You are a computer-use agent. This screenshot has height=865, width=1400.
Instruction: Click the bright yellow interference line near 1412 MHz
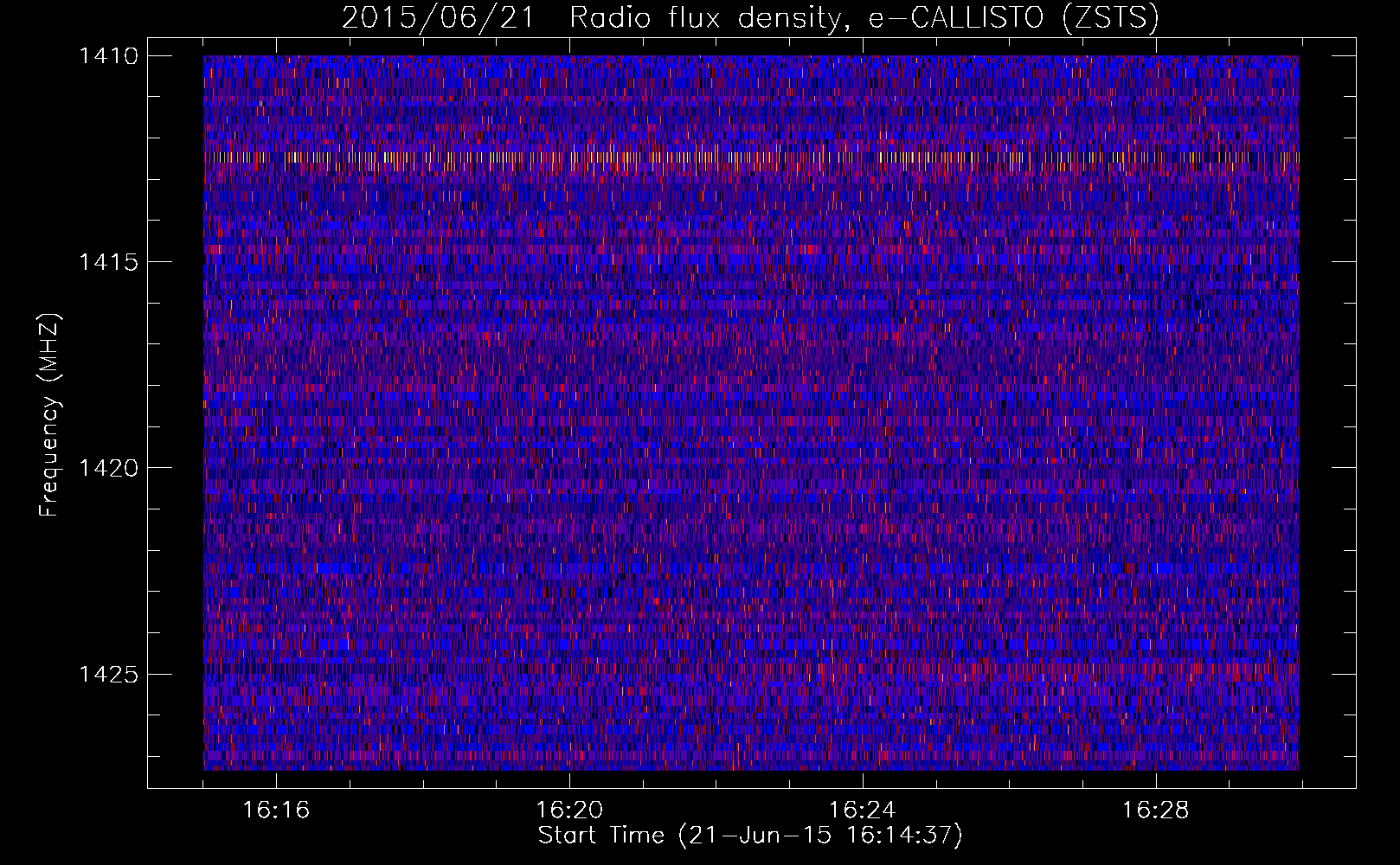[751, 157]
